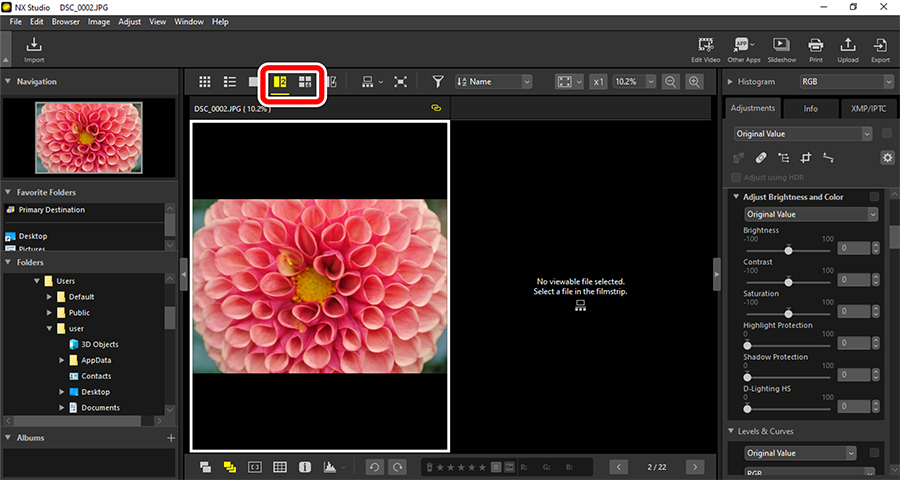The height and width of the screenshot is (480, 900).
Task: Select the crop tool
Action: pyautogui.click(x=806, y=157)
